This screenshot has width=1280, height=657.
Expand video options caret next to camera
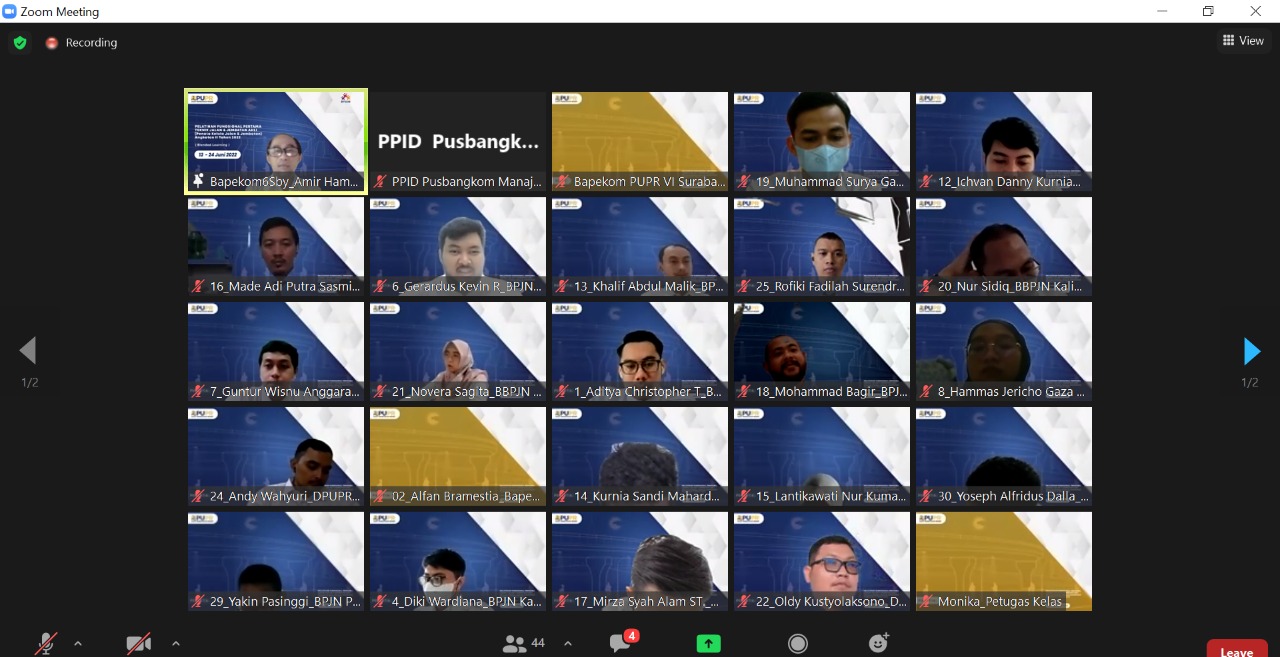coord(176,643)
